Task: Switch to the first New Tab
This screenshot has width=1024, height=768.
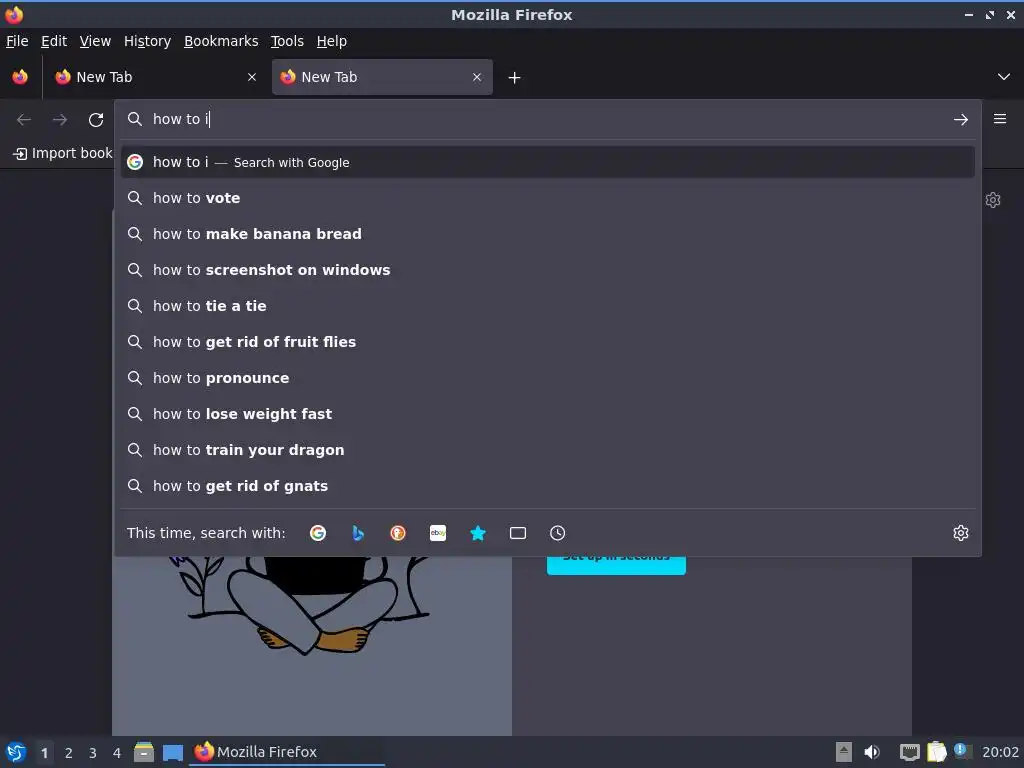Action: point(157,77)
